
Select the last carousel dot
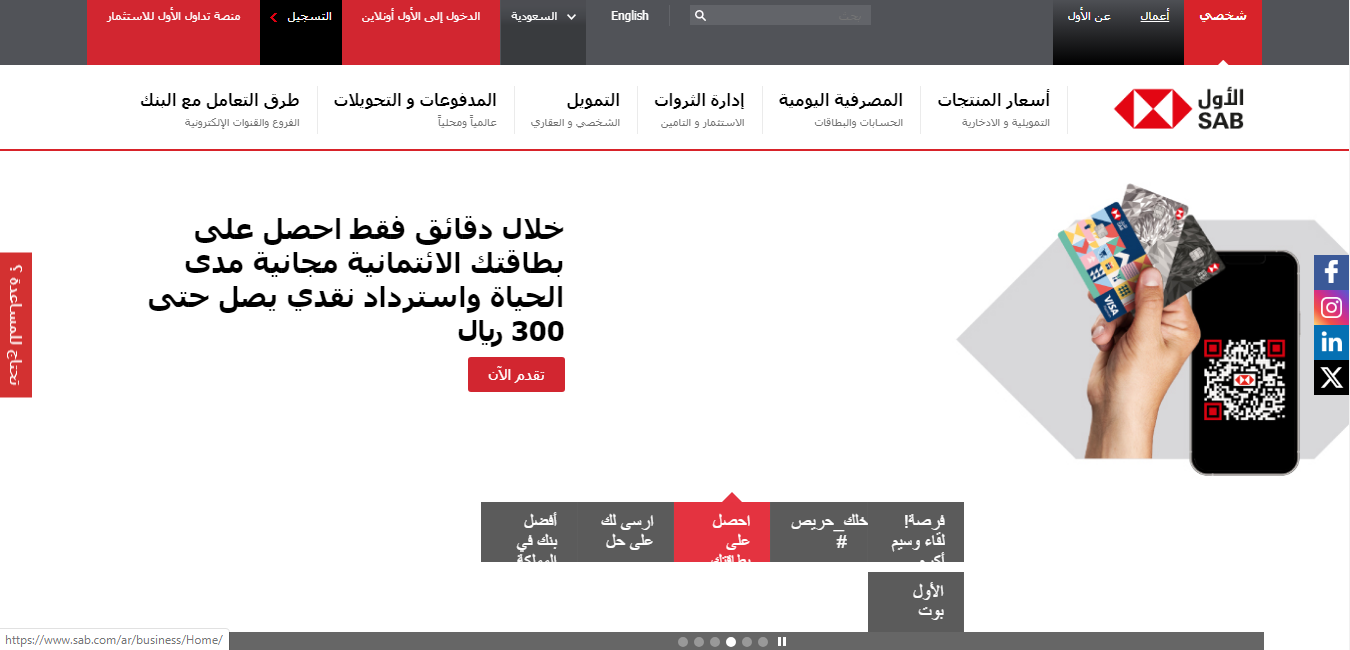pos(763,642)
